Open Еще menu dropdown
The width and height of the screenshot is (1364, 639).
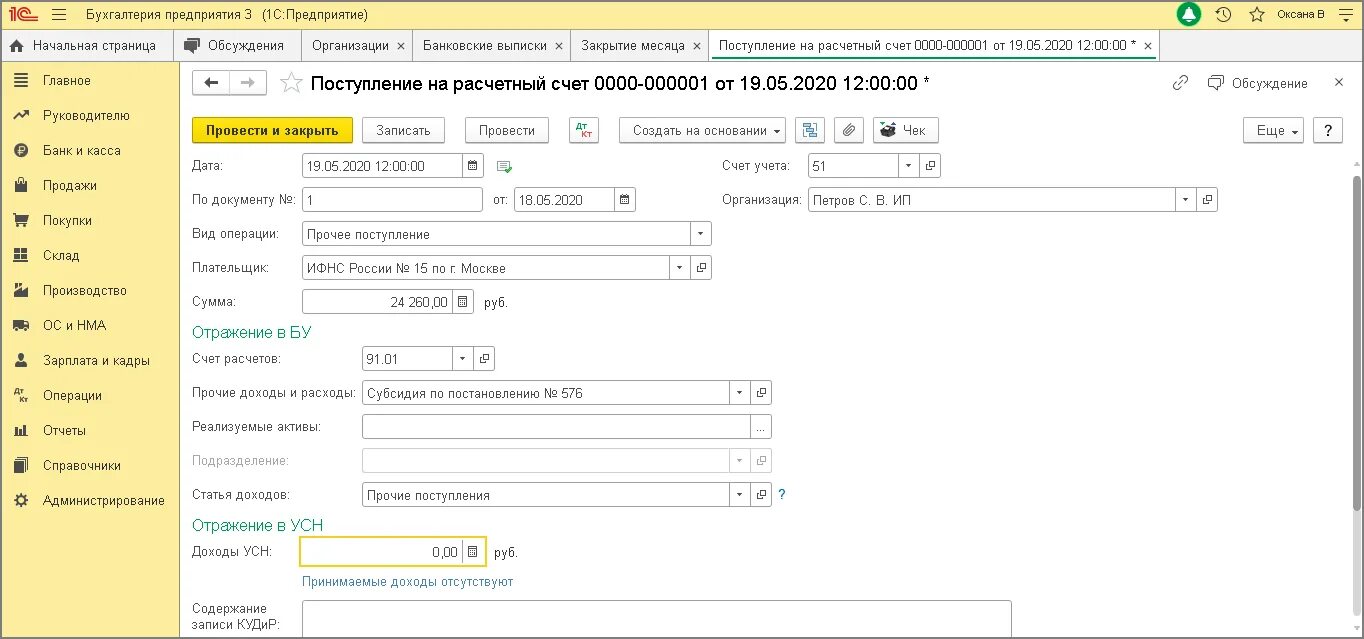(x=1274, y=130)
